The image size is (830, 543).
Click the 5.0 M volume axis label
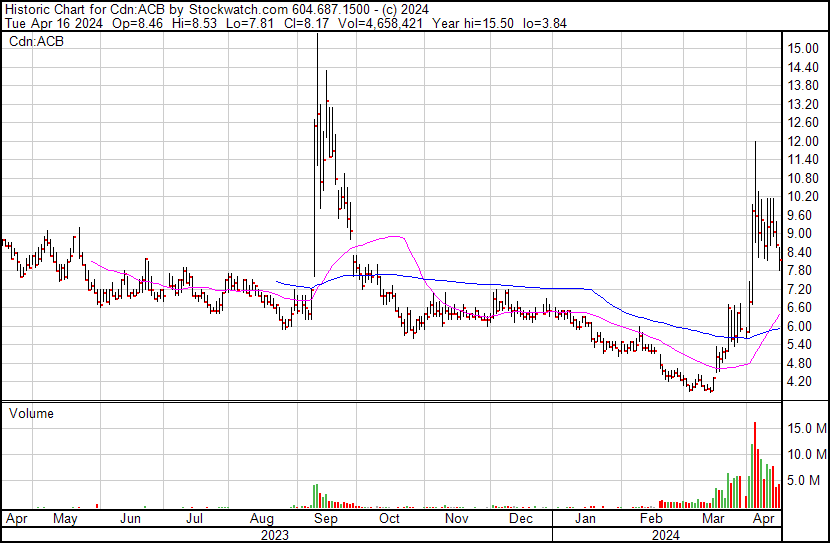click(x=803, y=480)
